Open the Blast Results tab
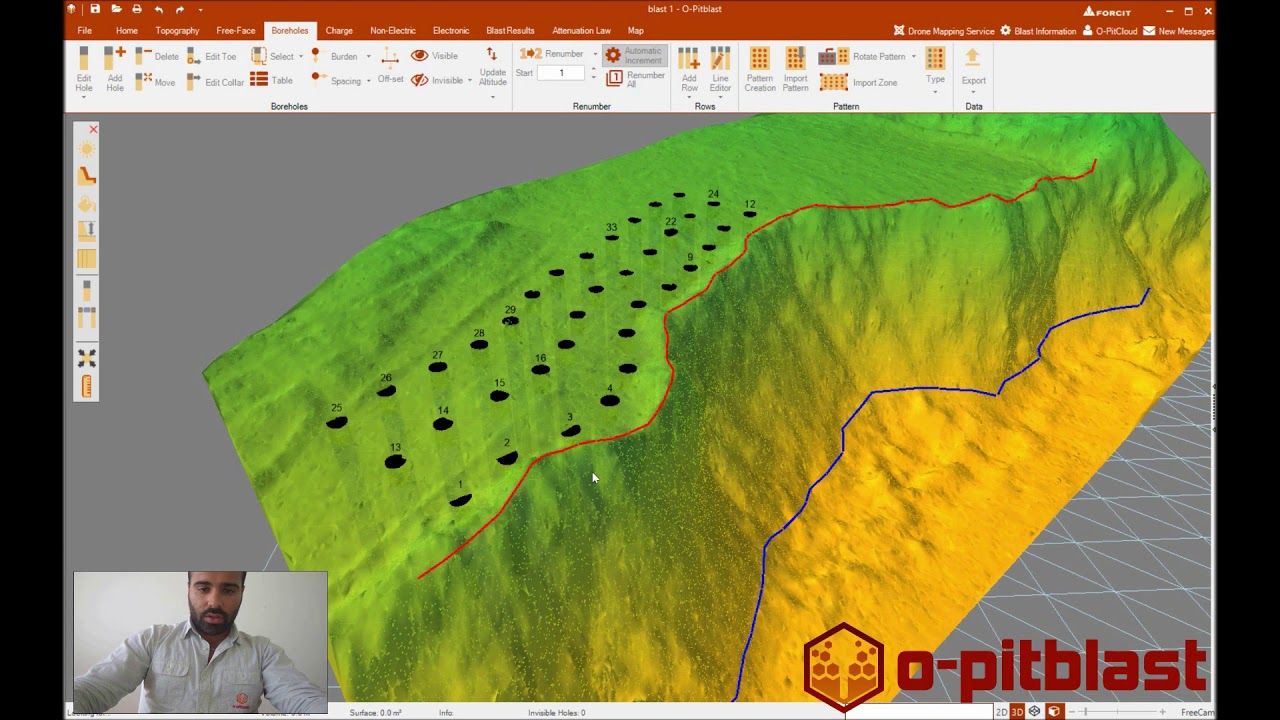The width and height of the screenshot is (1280, 720). pos(510,31)
